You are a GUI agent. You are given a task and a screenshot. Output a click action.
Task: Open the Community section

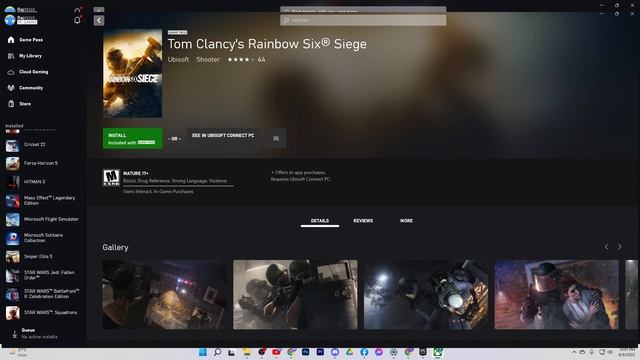tap(25, 88)
